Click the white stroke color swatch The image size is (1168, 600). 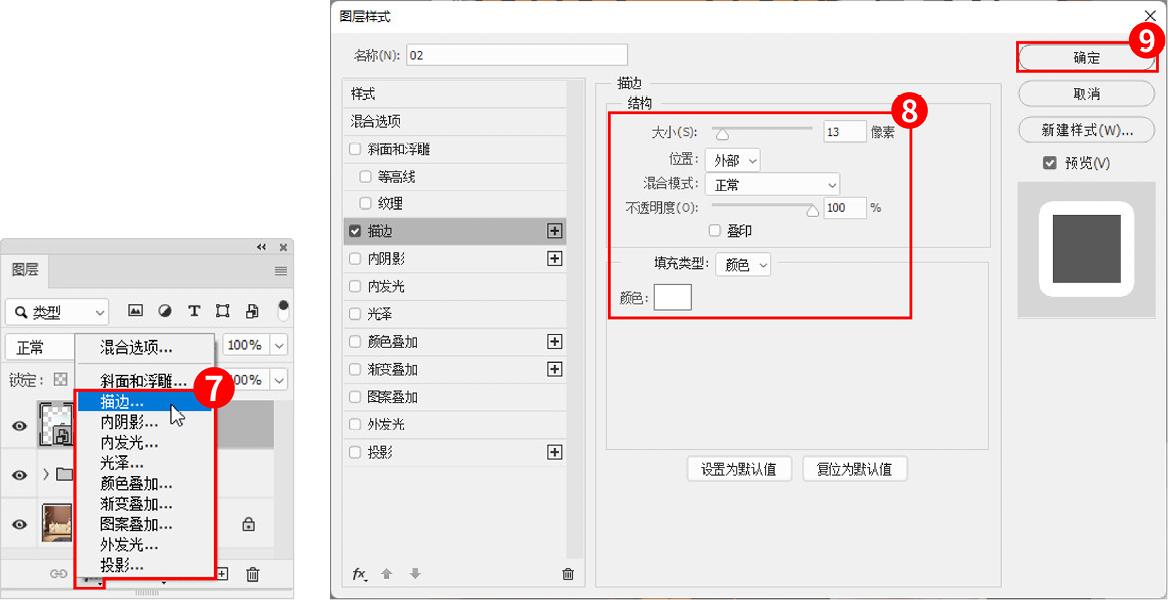click(672, 297)
